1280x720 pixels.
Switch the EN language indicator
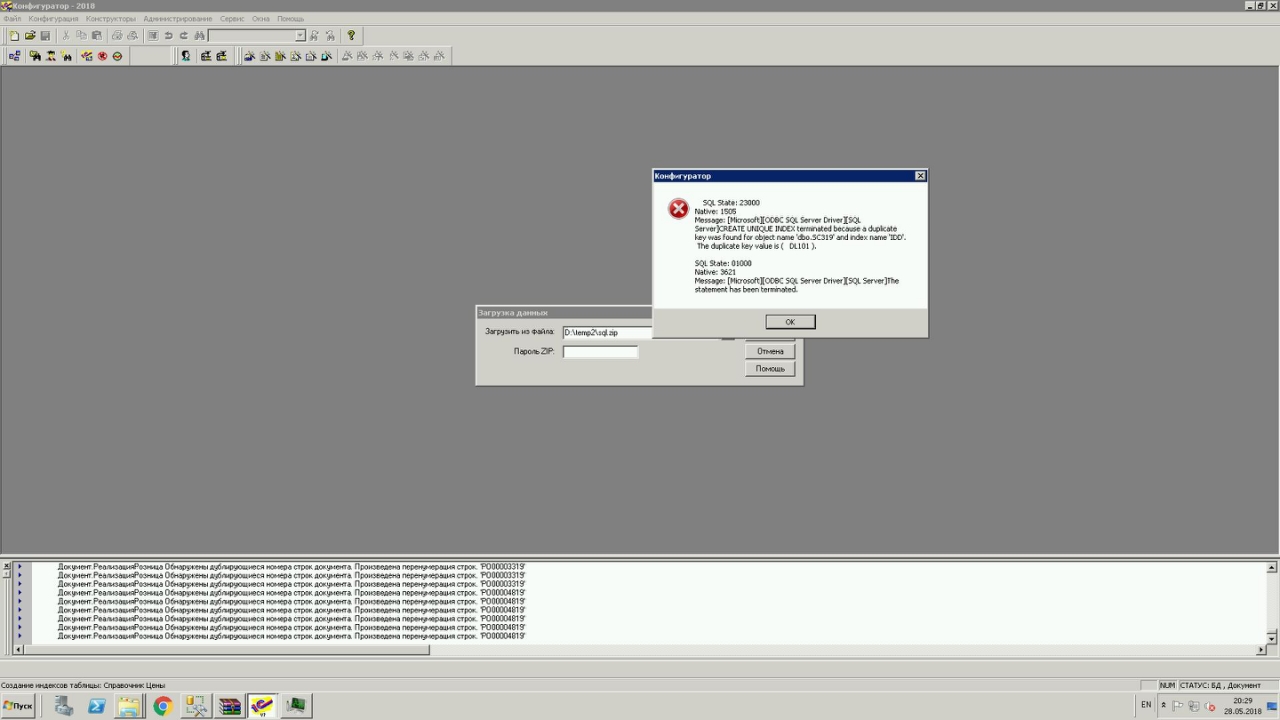click(1146, 705)
